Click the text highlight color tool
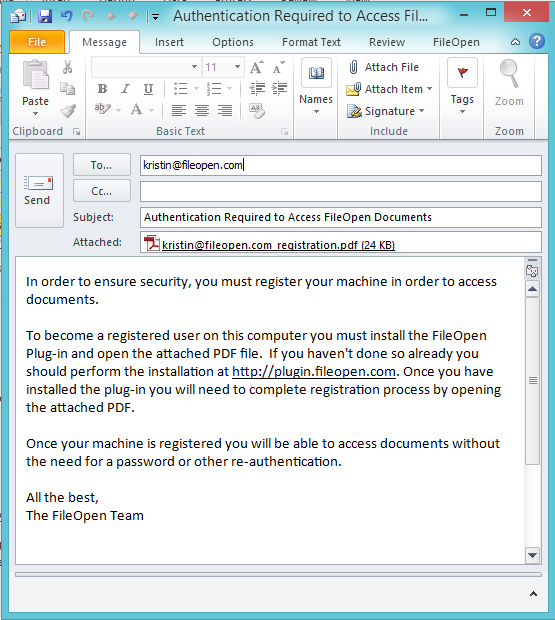 103,109
